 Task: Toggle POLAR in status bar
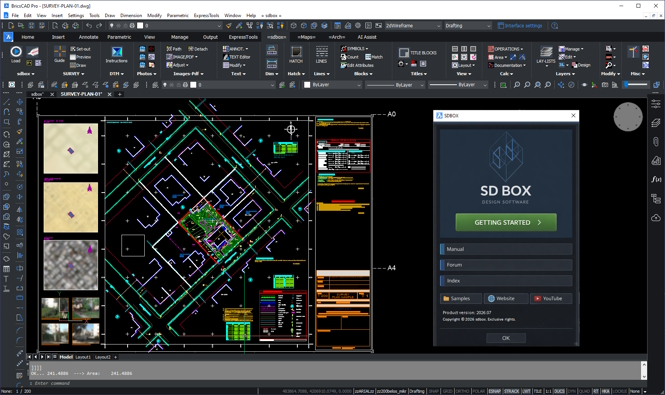click(x=478, y=391)
